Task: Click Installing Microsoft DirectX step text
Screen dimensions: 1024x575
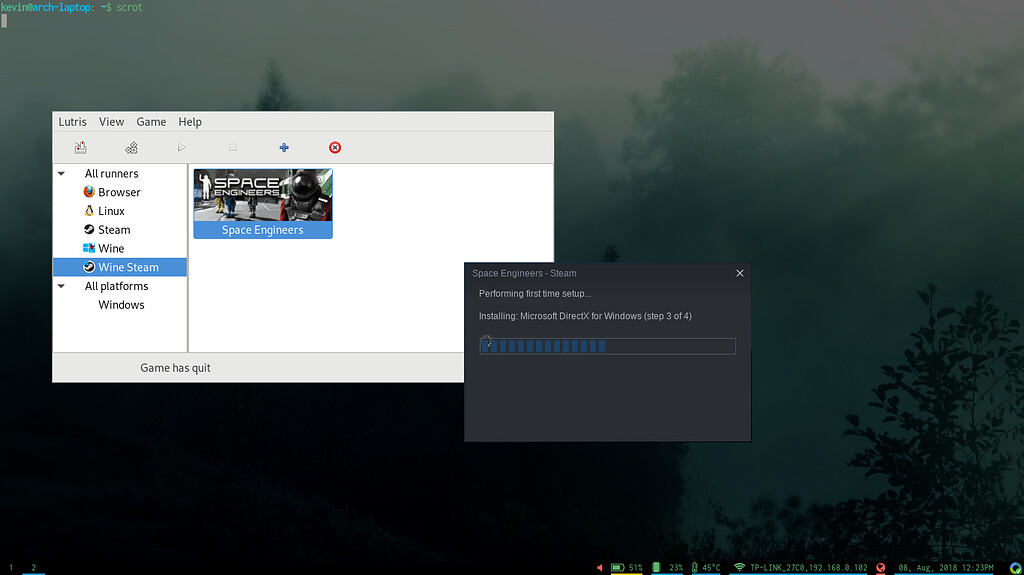Action: pyautogui.click(x=585, y=316)
